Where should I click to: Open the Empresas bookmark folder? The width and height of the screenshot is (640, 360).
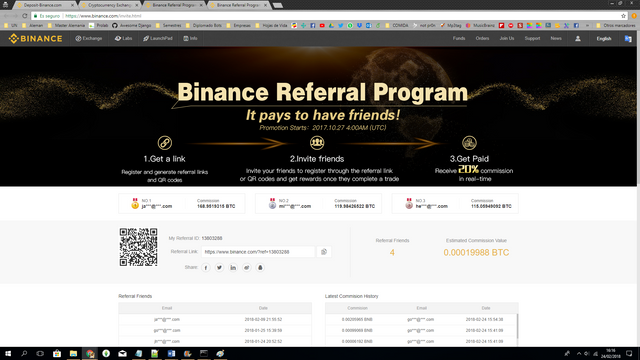point(238,25)
